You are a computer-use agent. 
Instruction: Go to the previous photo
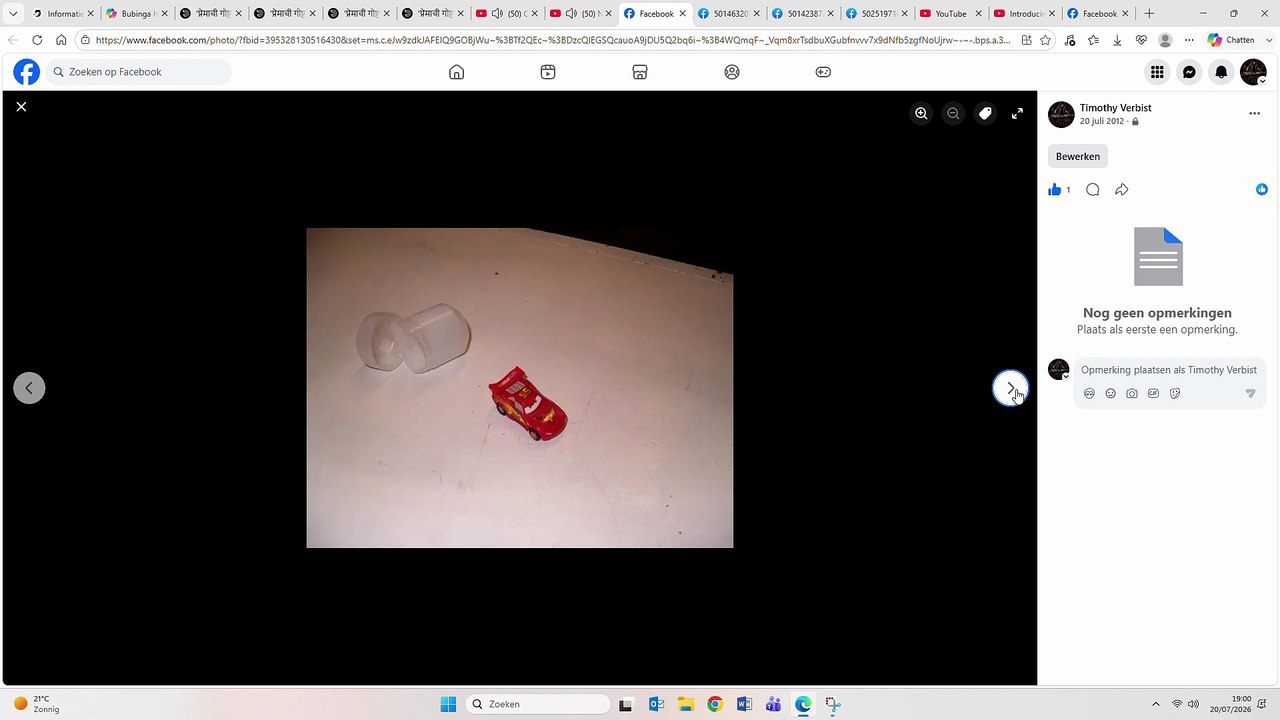(x=29, y=388)
